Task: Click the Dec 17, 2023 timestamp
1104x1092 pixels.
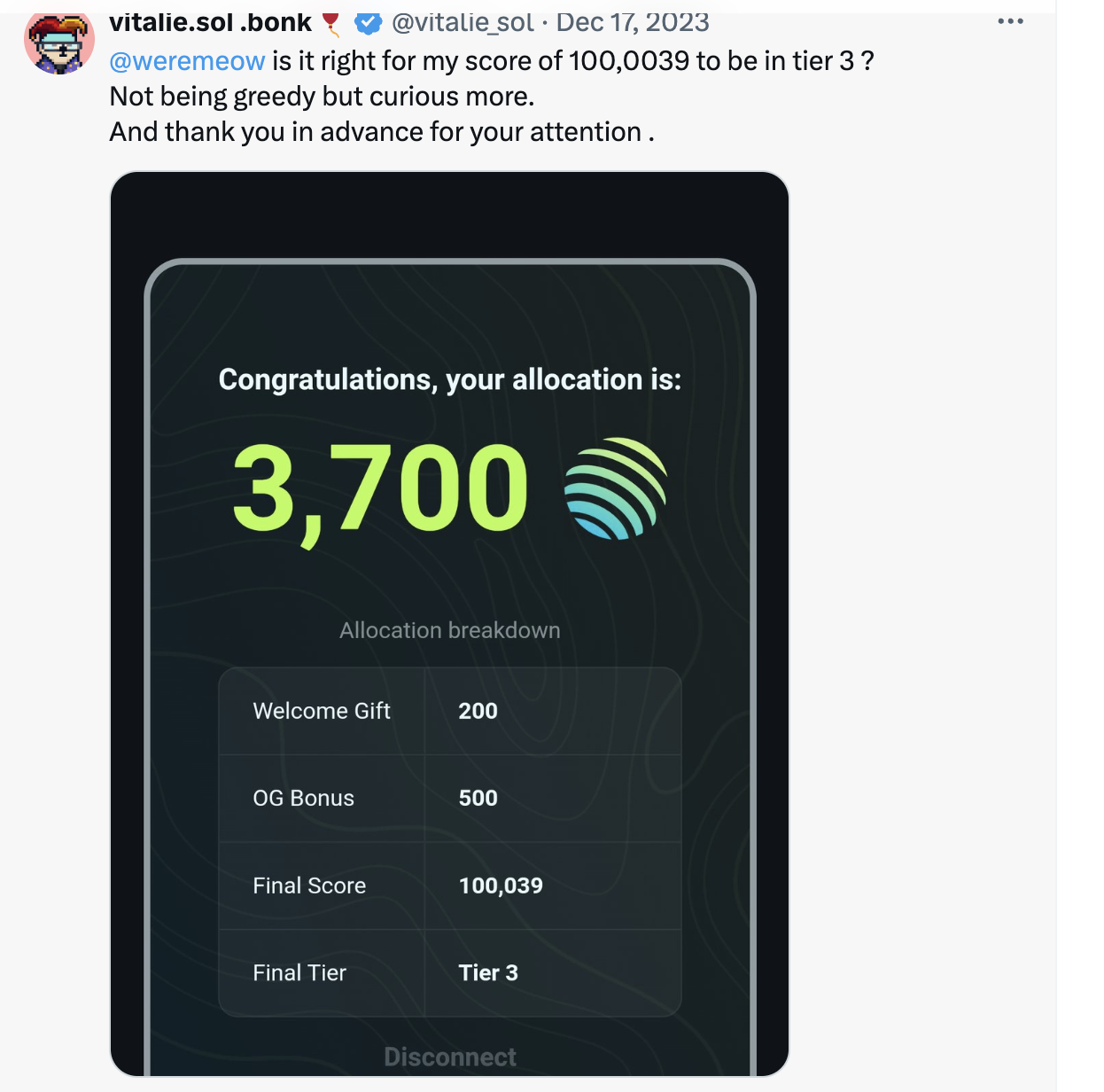Action: click(633, 22)
